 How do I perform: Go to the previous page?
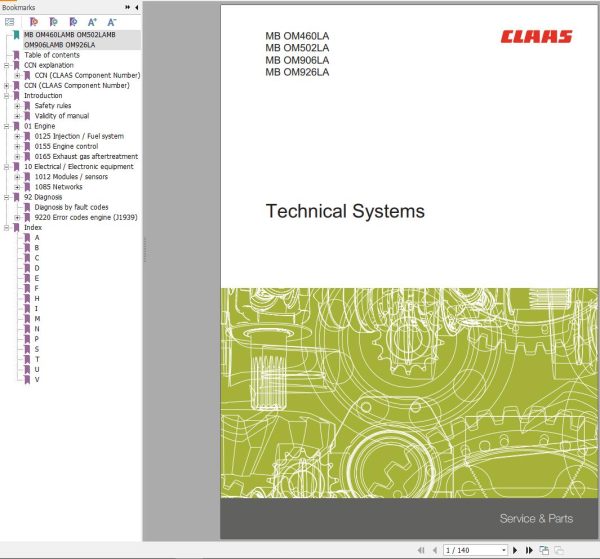(435, 550)
